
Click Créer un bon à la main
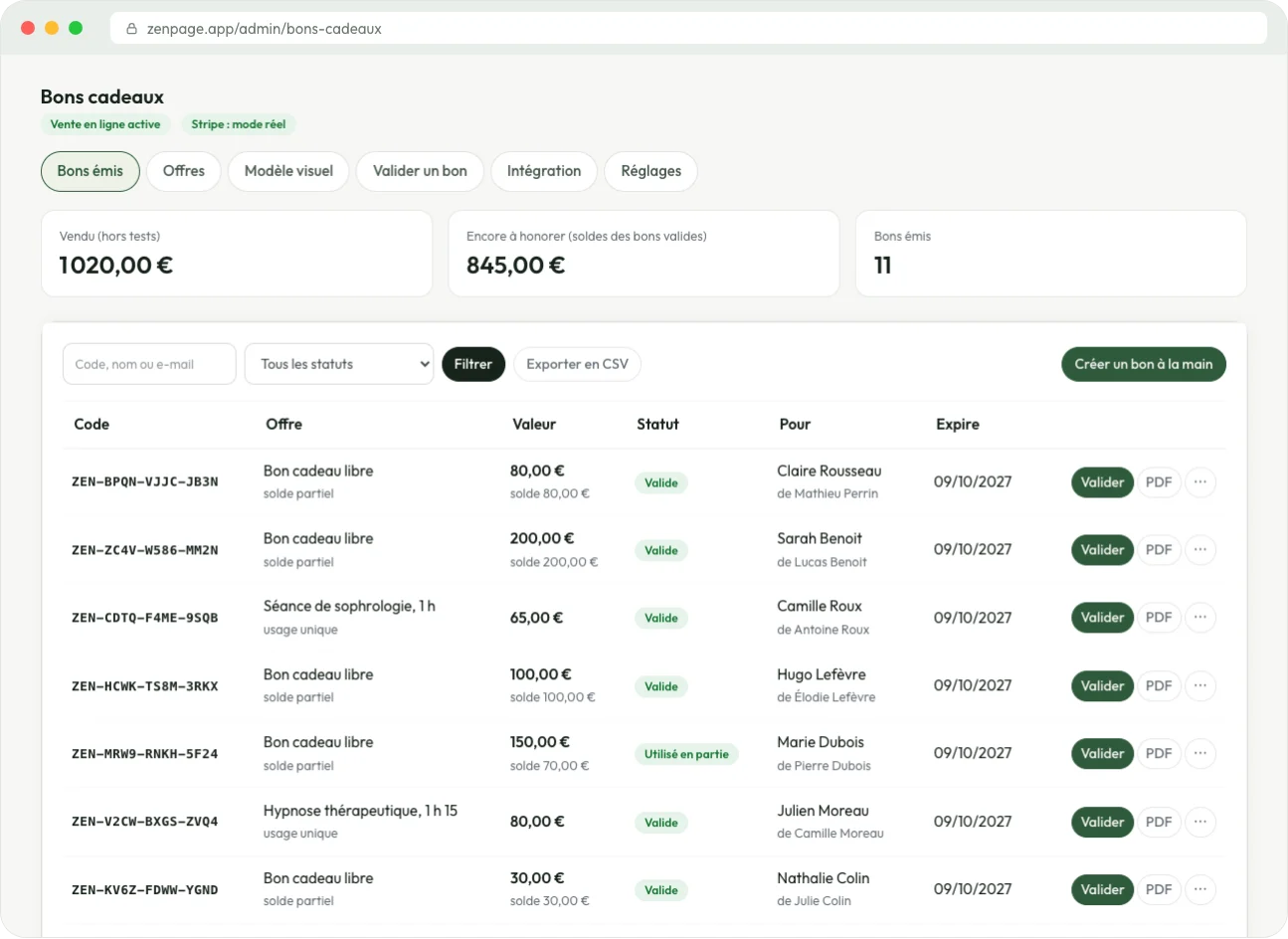pyautogui.click(x=1144, y=364)
